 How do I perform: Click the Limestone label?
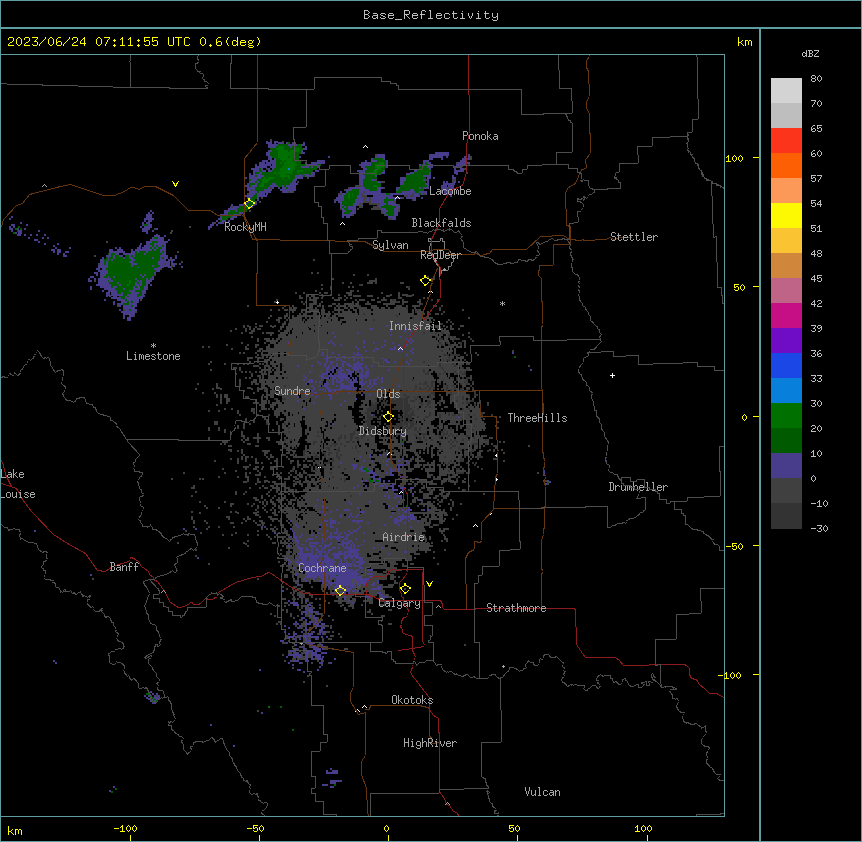point(153,356)
